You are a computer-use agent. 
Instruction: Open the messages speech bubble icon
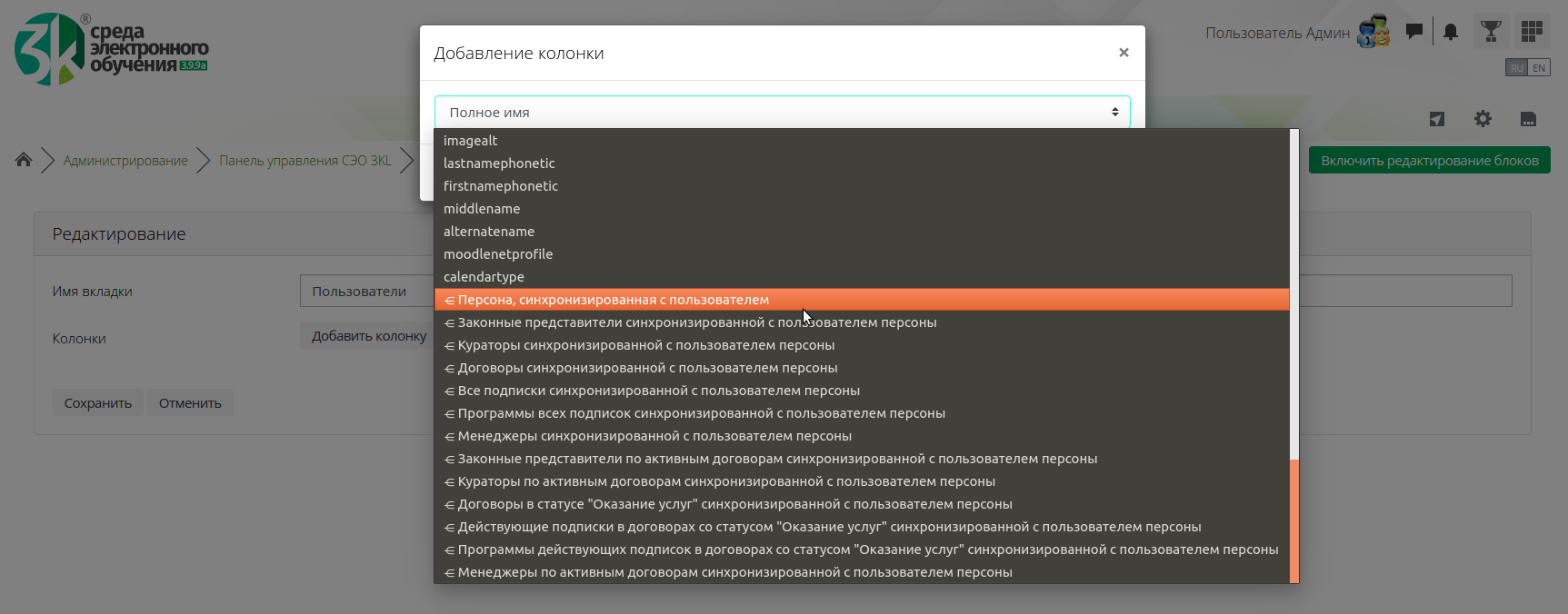point(1413,32)
